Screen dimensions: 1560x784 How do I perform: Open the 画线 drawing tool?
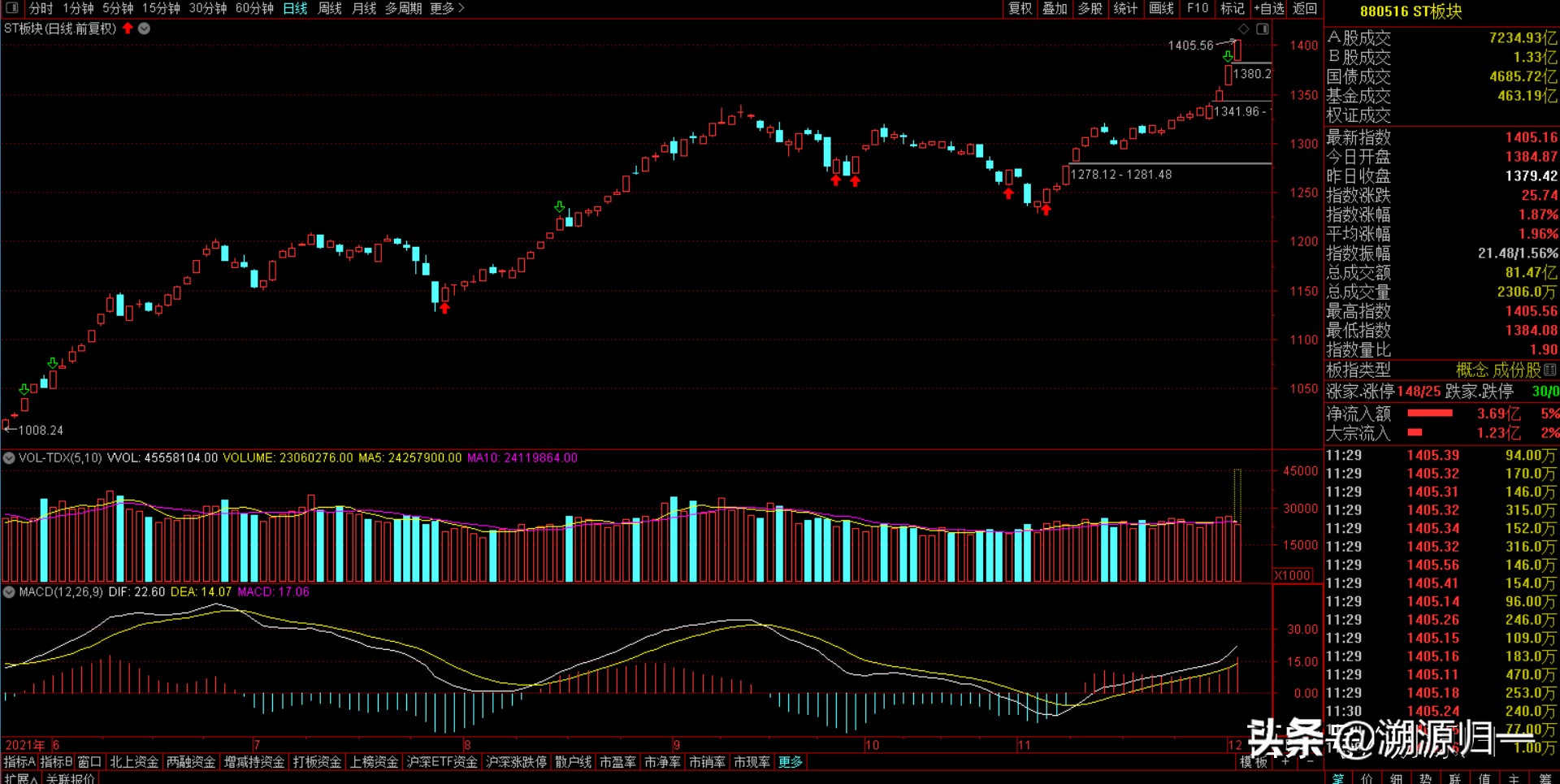(1161, 8)
